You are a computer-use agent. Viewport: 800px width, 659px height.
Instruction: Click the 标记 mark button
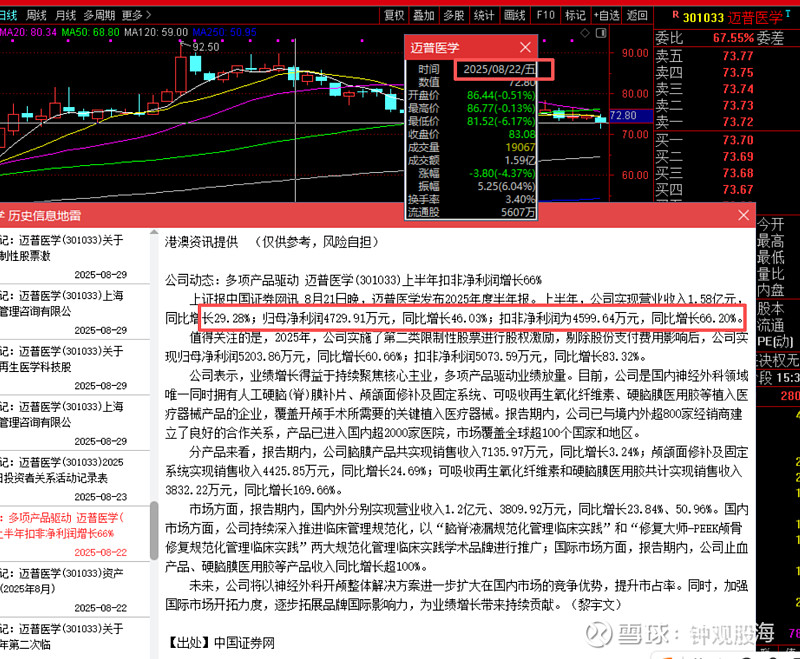tap(575, 15)
